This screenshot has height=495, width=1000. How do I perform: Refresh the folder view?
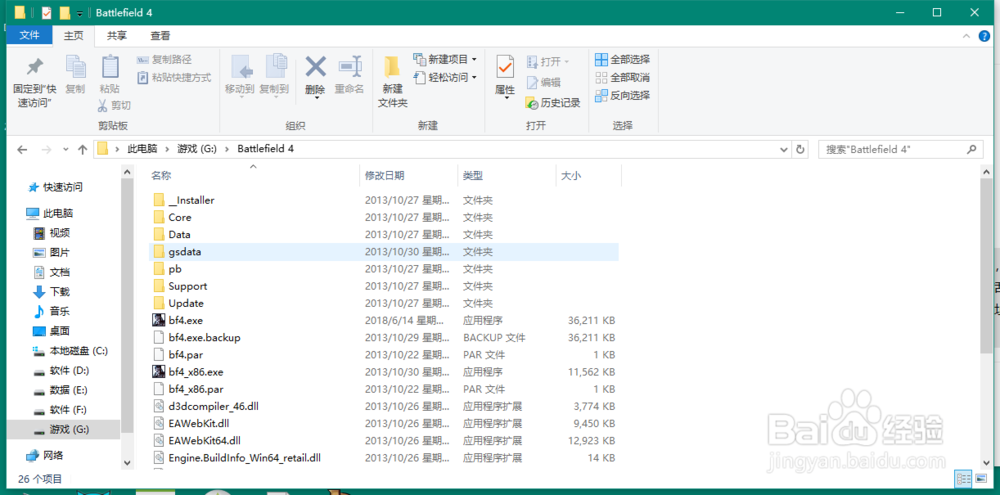[800, 149]
